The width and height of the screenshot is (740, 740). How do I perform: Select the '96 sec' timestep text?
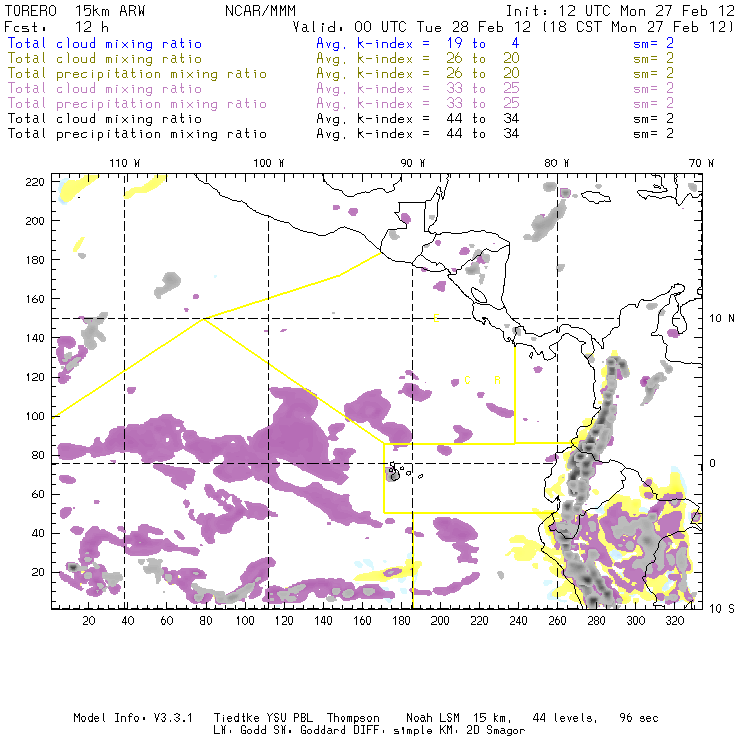(639, 718)
